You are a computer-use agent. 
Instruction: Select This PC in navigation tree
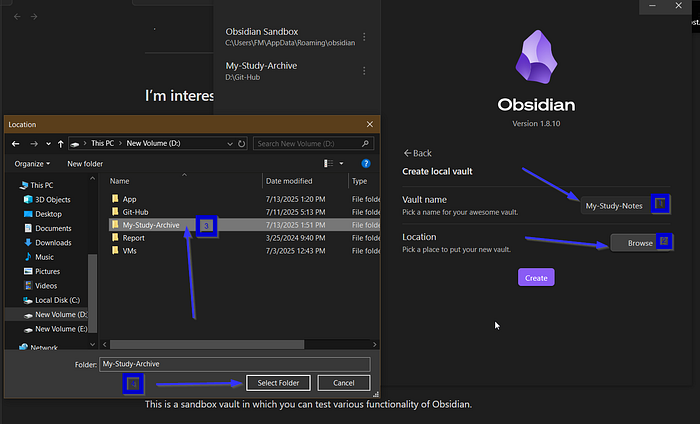click(37, 185)
